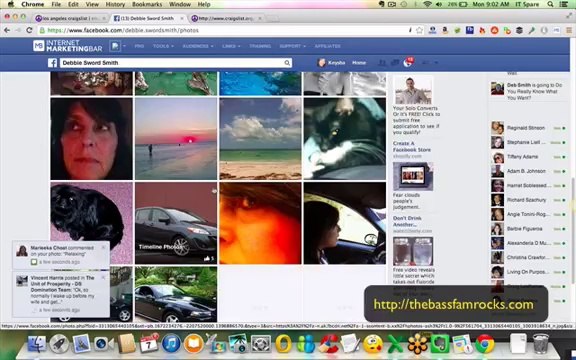Open the volume icon in menu bar
Viewport: 576px width, 360px height.
tap(439, 4)
